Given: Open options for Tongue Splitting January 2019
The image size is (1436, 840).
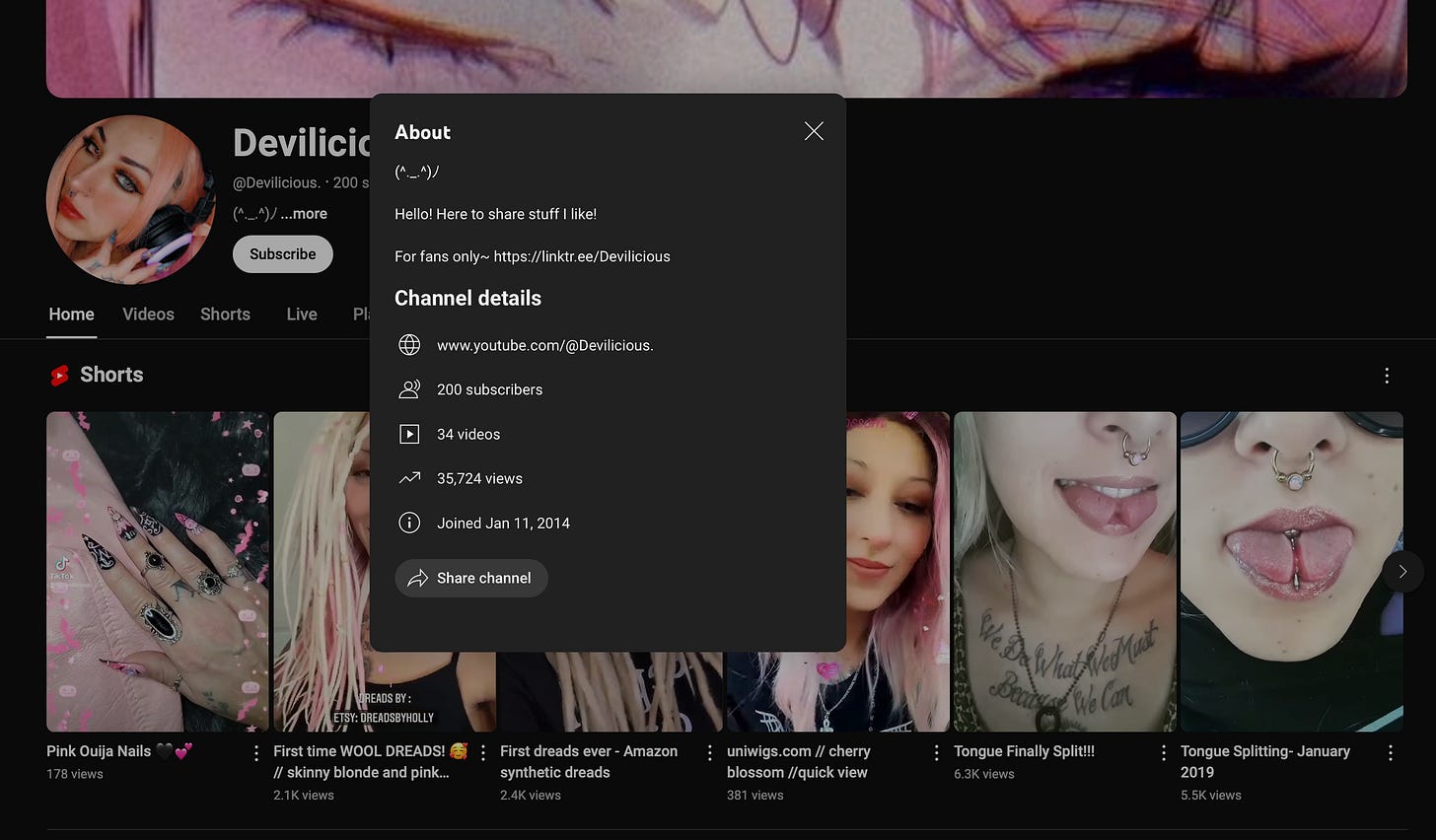Looking at the screenshot, I should click(1391, 753).
